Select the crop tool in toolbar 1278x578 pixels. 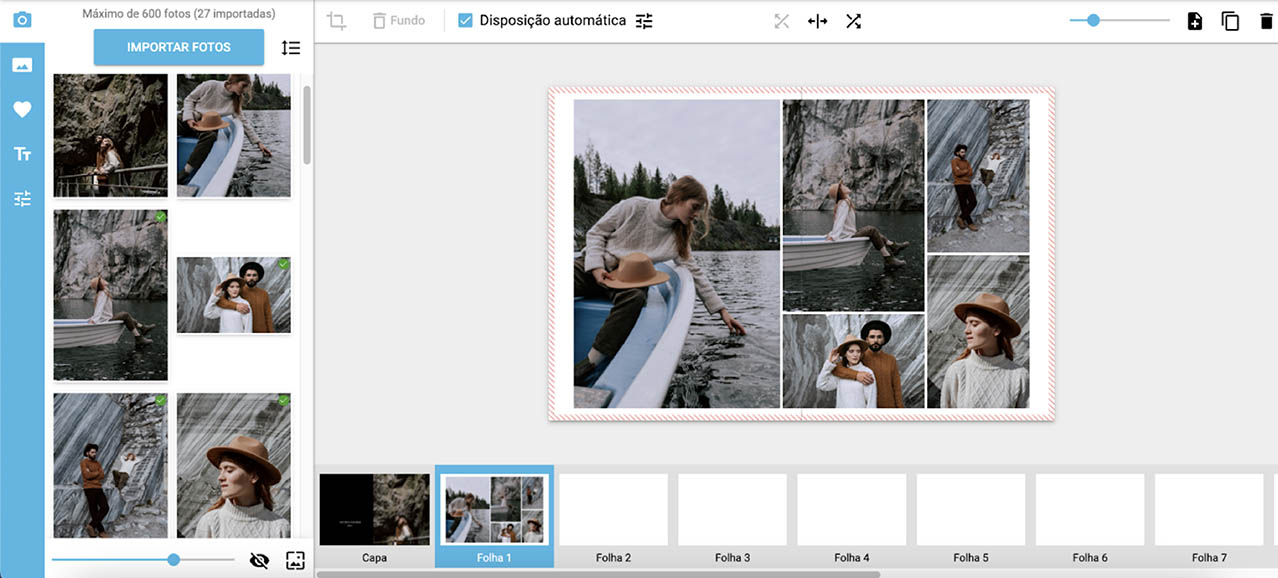(337, 21)
